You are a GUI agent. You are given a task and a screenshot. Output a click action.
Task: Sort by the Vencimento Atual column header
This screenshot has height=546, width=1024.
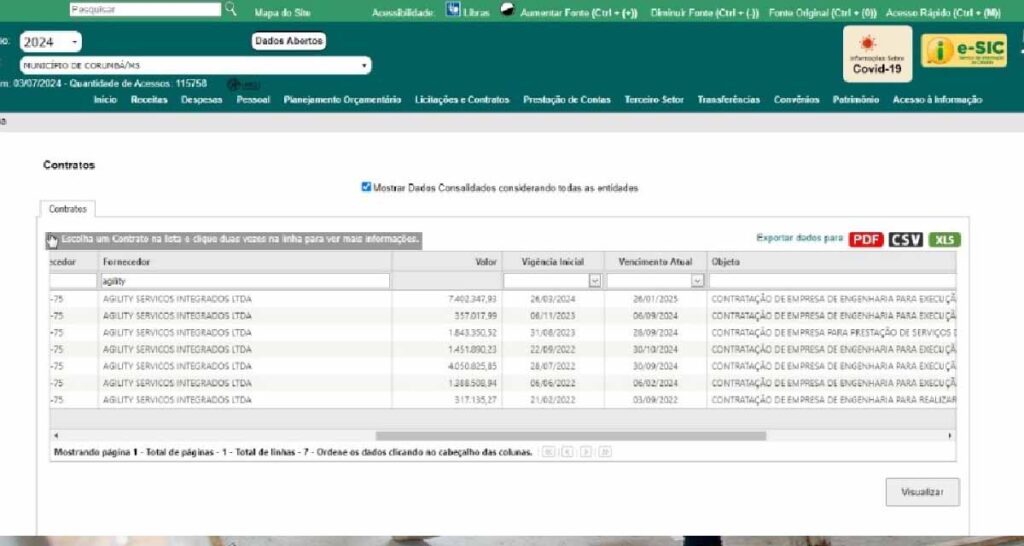[655, 262]
